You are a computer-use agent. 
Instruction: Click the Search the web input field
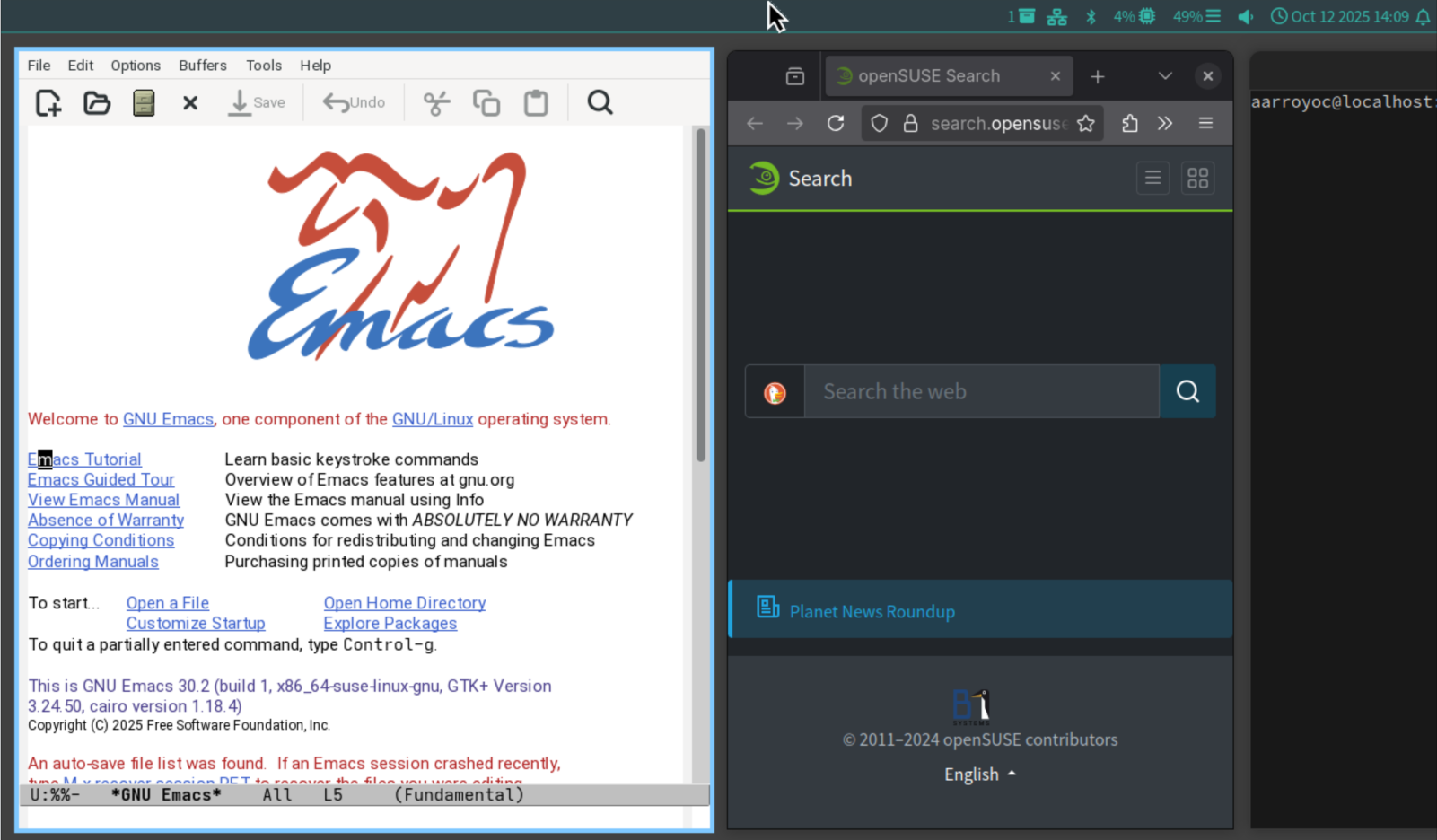(981, 392)
